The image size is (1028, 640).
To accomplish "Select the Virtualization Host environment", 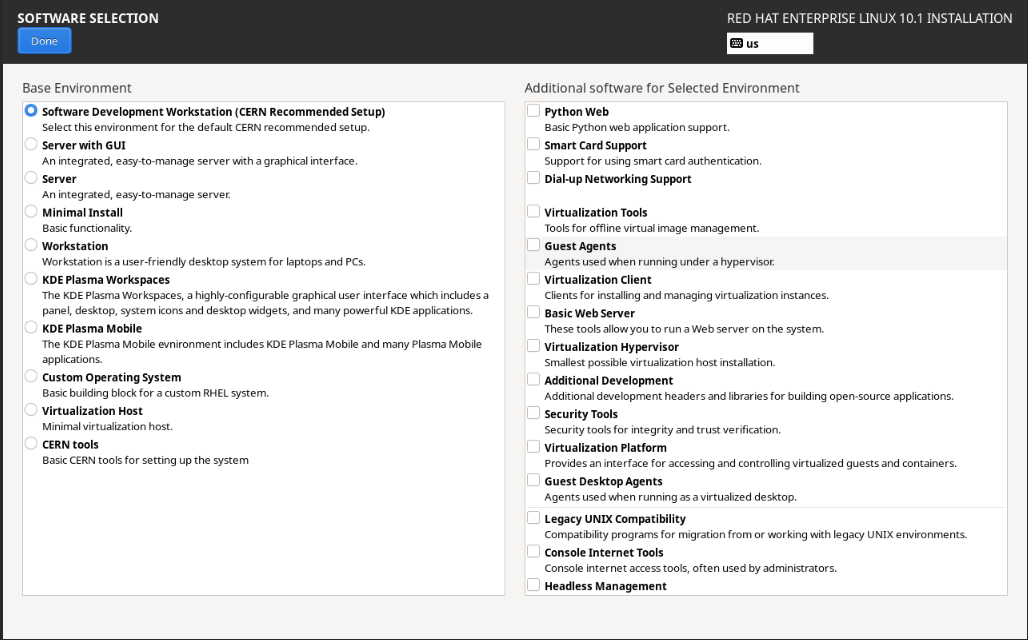I will (x=30, y=411).
